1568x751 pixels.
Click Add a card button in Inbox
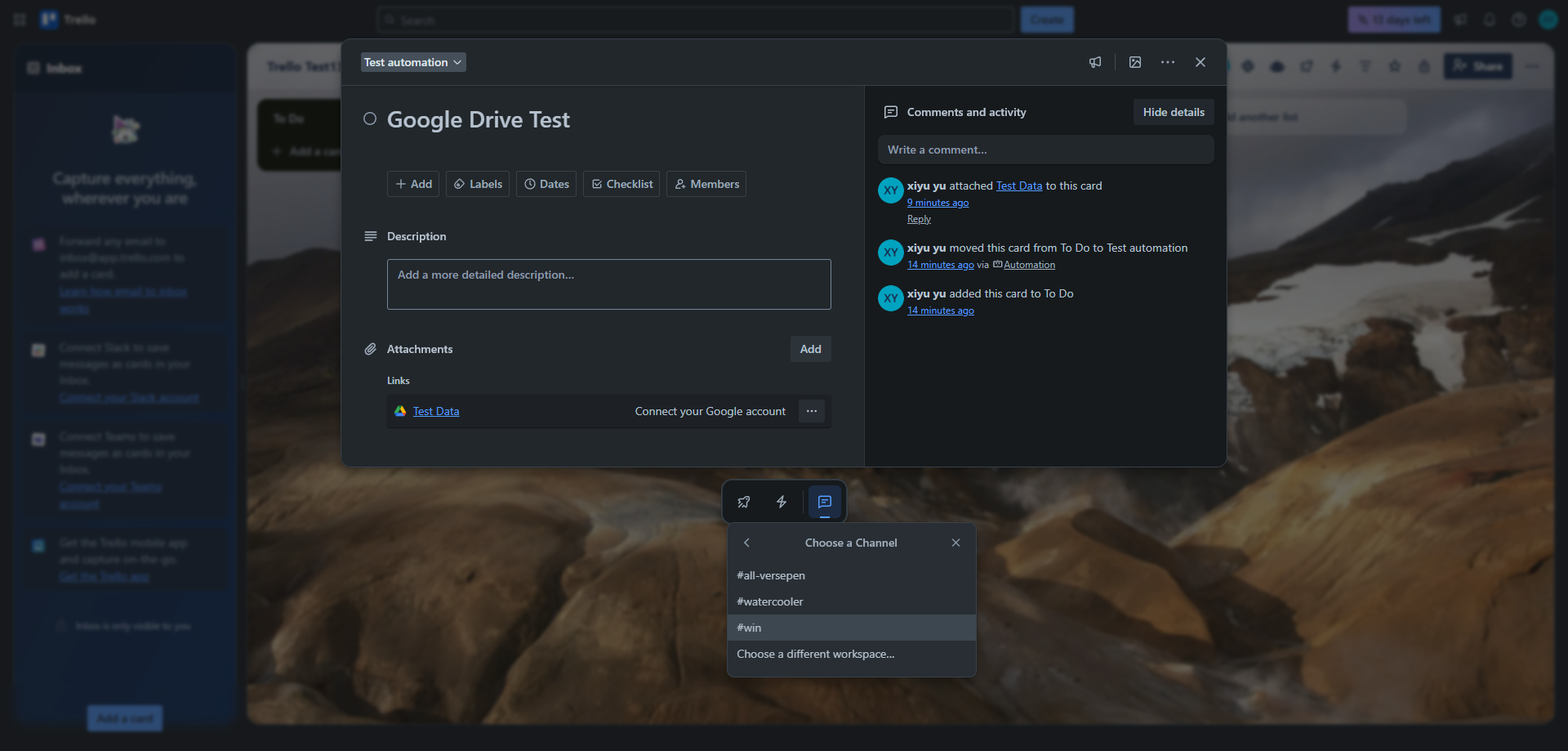pos(125,718)
